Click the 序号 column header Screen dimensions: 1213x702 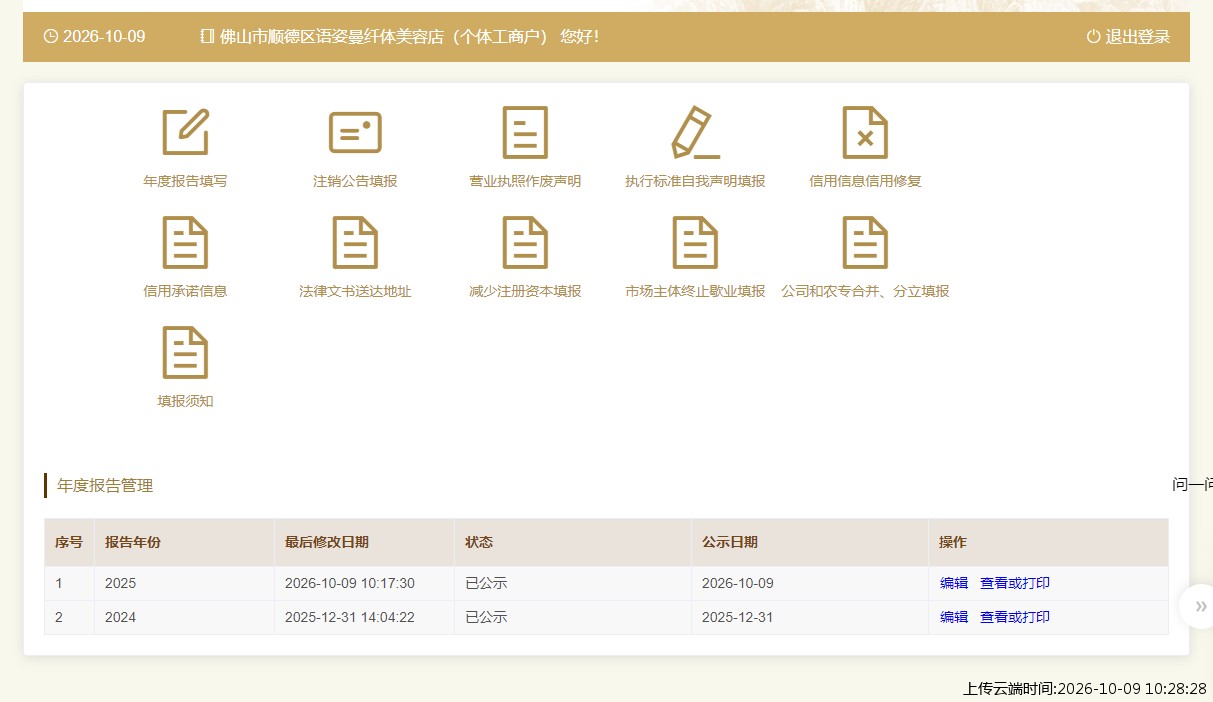[x=69, y=542]
